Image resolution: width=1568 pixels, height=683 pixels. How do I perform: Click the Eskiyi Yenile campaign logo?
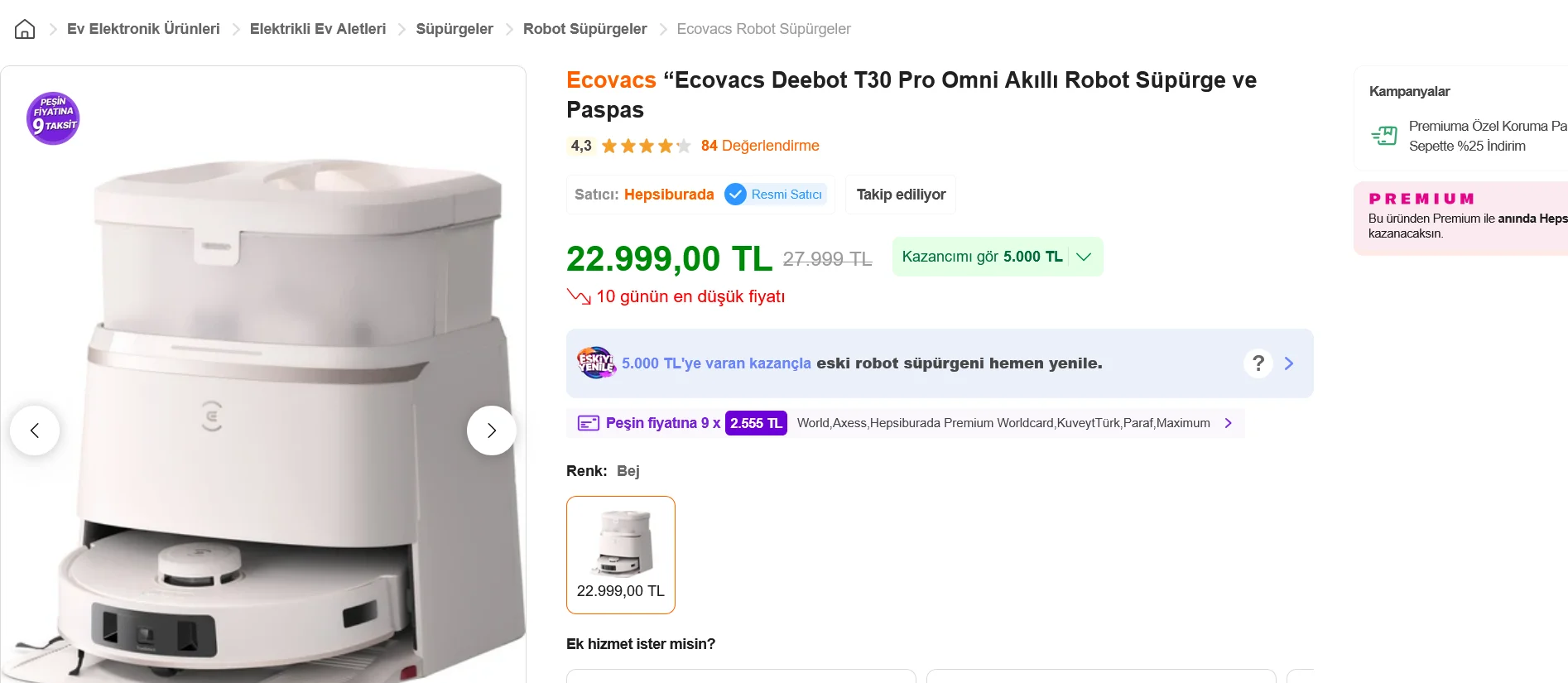click(x=596, y=363)
